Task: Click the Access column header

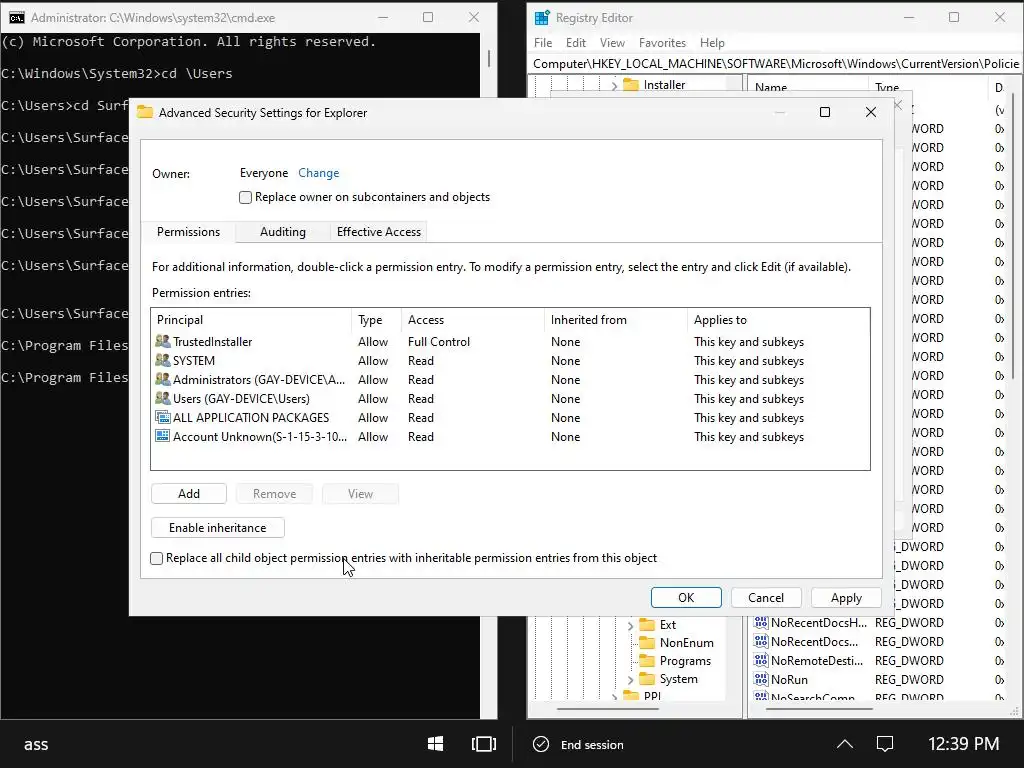Action: click(472, 320)
